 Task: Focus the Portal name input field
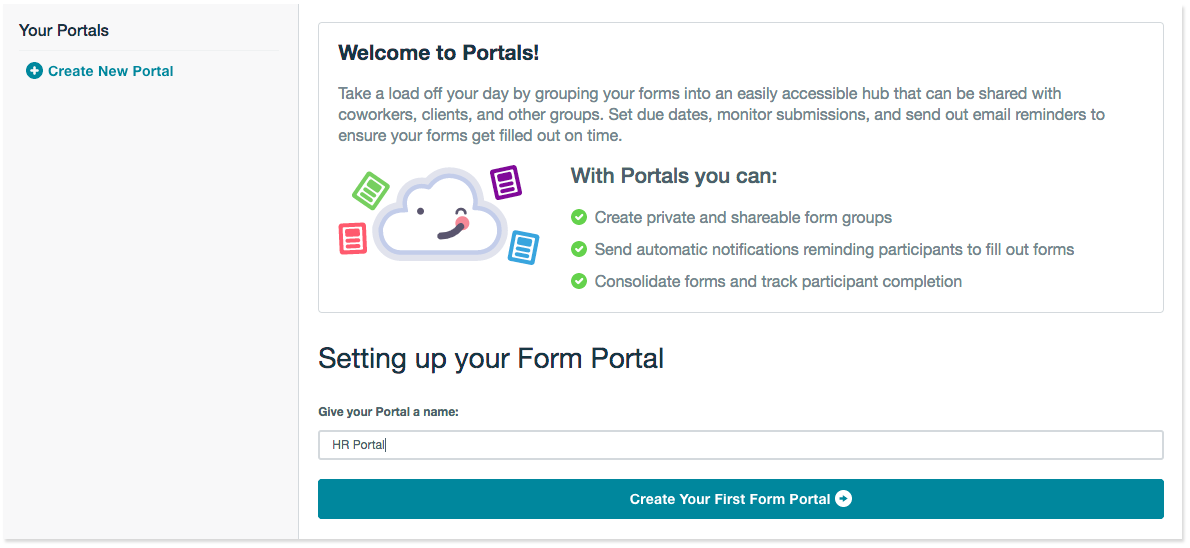coord(740,445)
